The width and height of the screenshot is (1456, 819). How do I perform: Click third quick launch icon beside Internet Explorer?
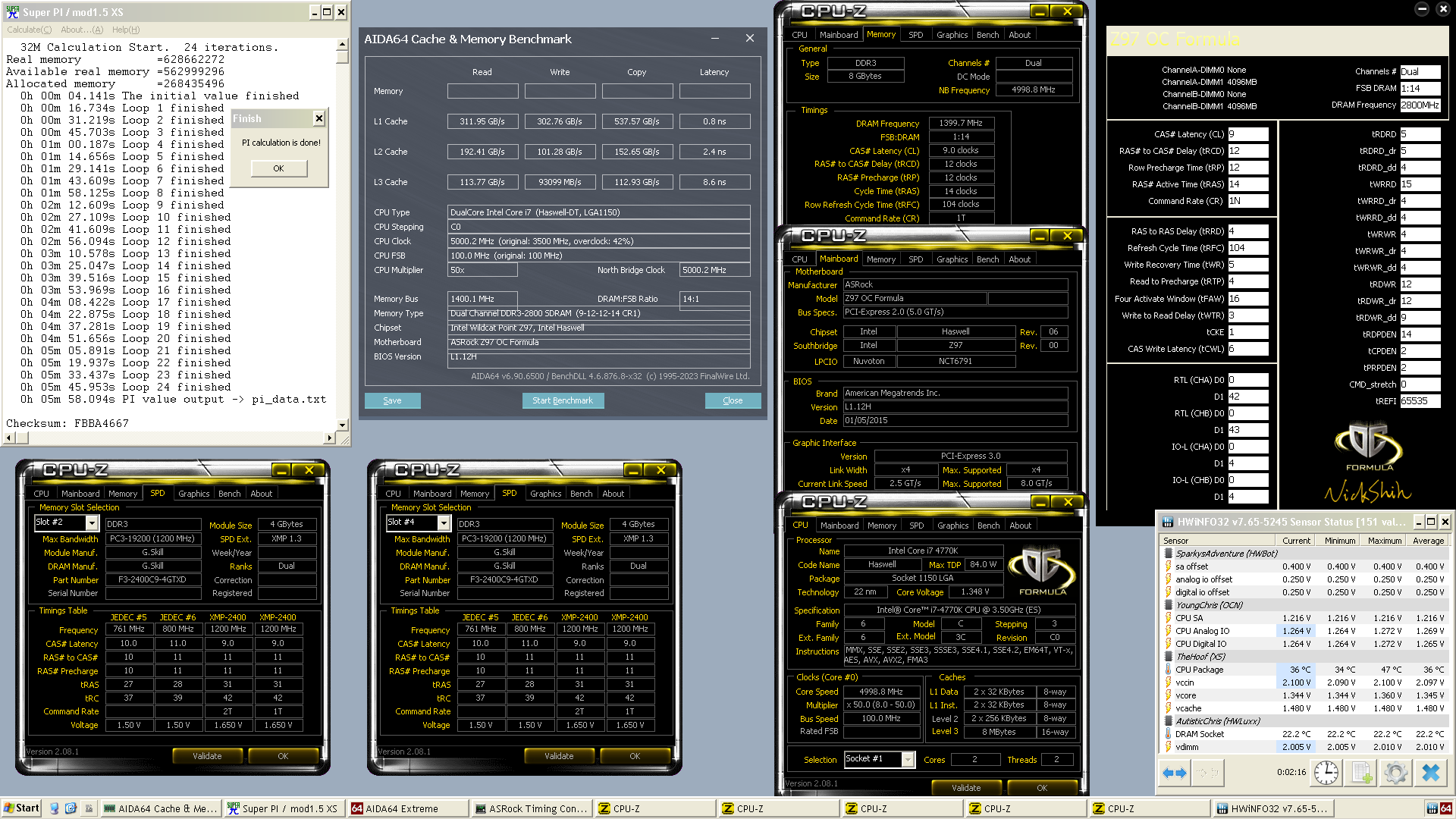88,808
